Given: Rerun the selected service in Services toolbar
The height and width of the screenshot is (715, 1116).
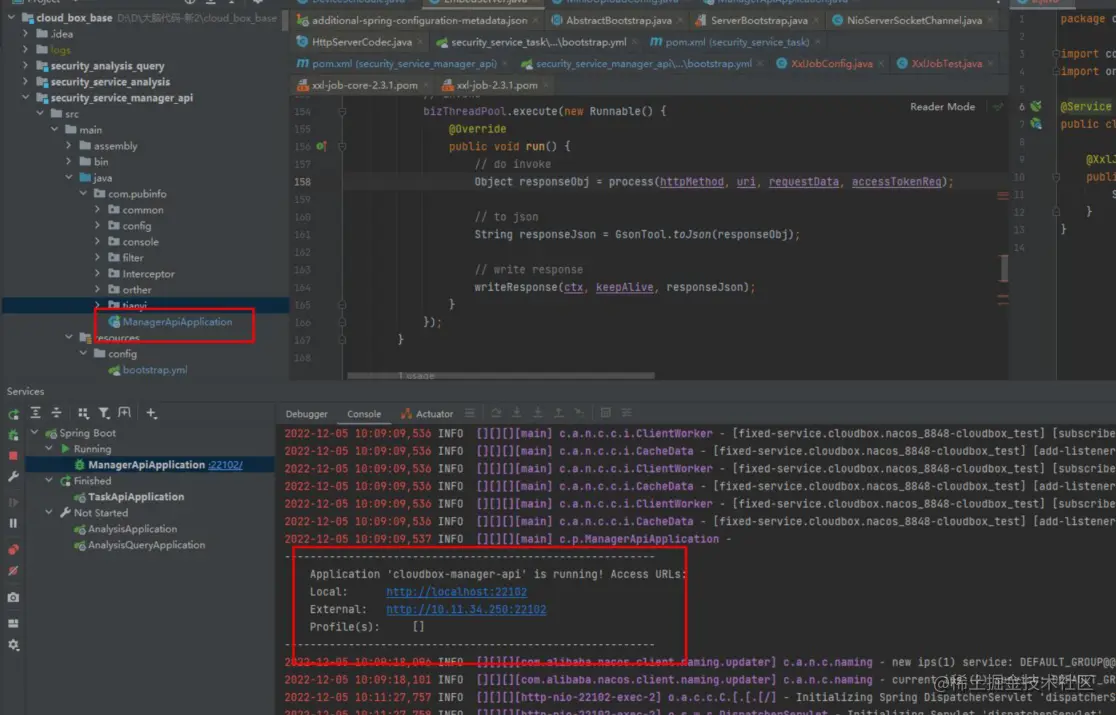Looking at the screenshot, I should 14,413.
